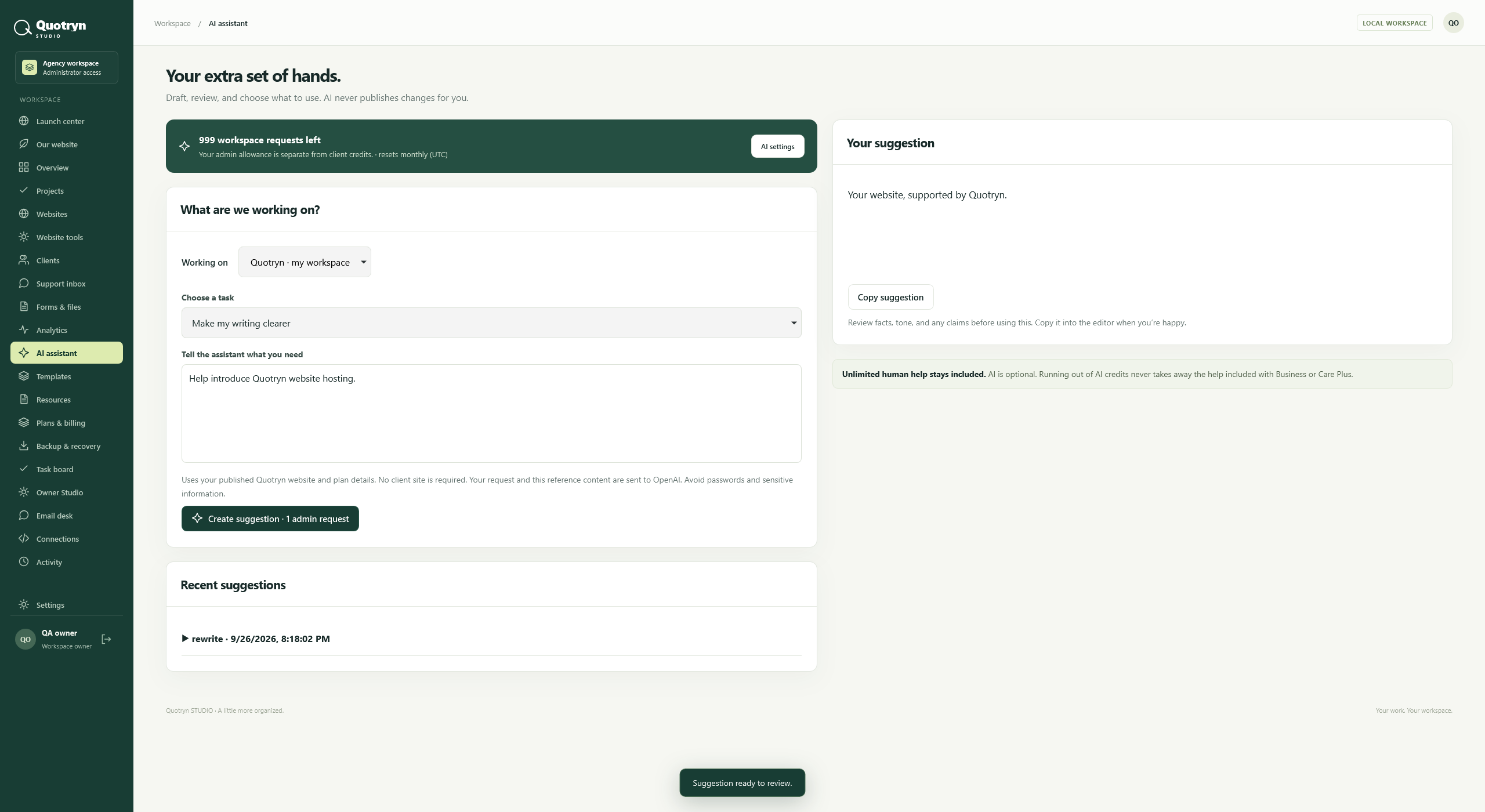Click the Agency workspace switcher icon
Viewport: 1485px width, 812px height.
[30, 67]
